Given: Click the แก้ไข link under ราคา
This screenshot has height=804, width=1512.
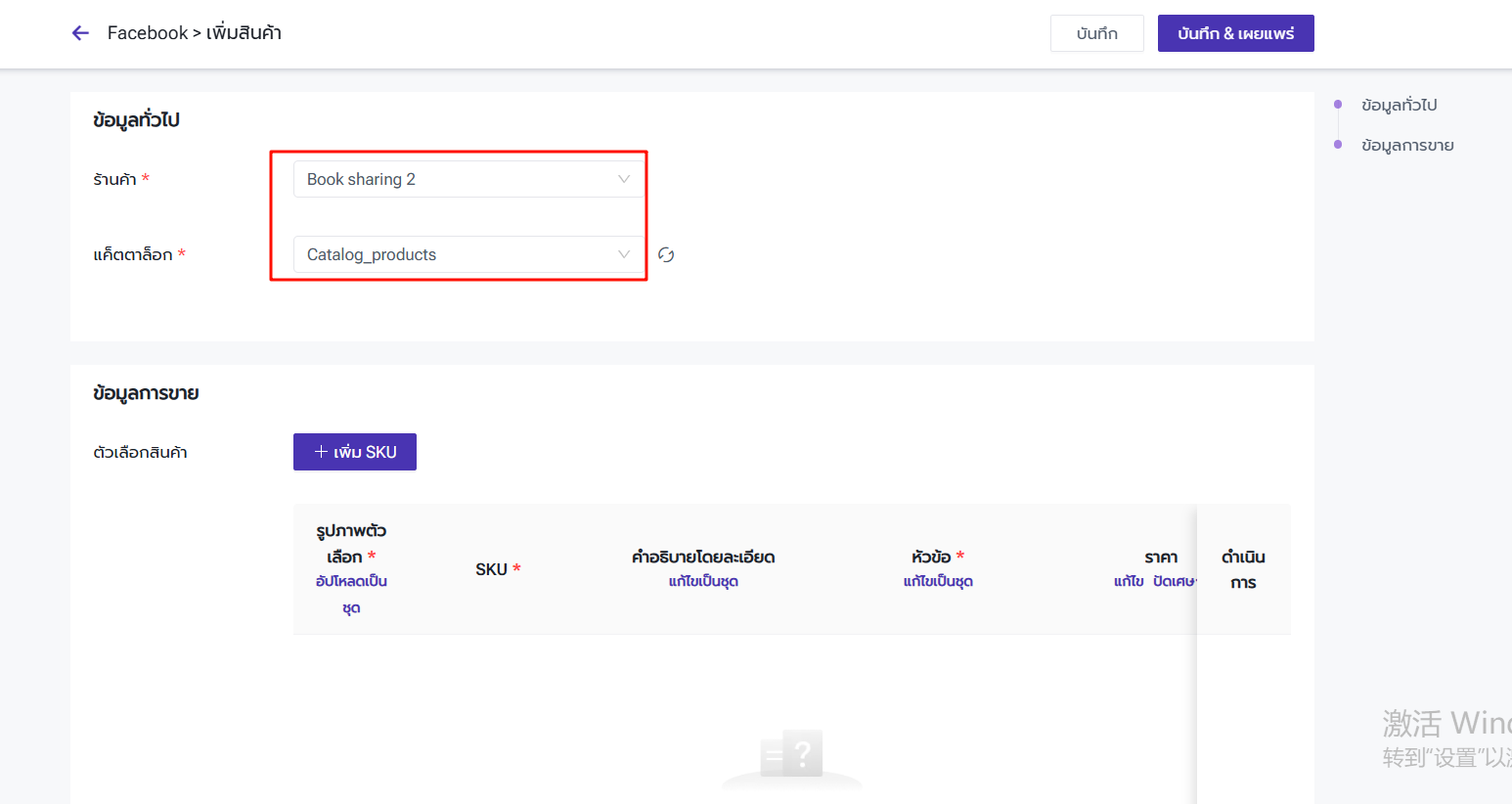Looking at the screenshot, I should [x=1129, y=581].
